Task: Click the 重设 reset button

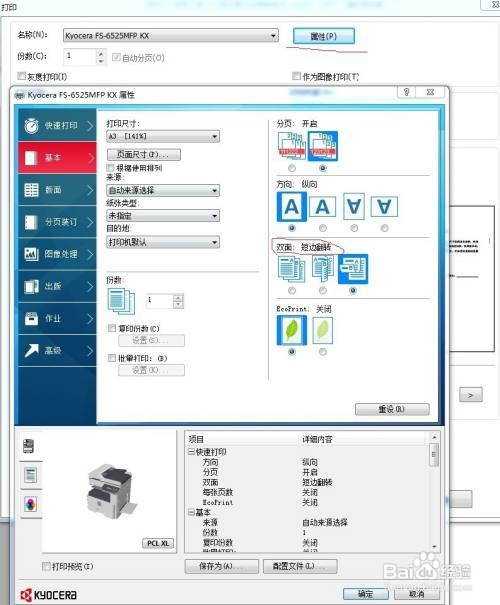Action: 392,409
